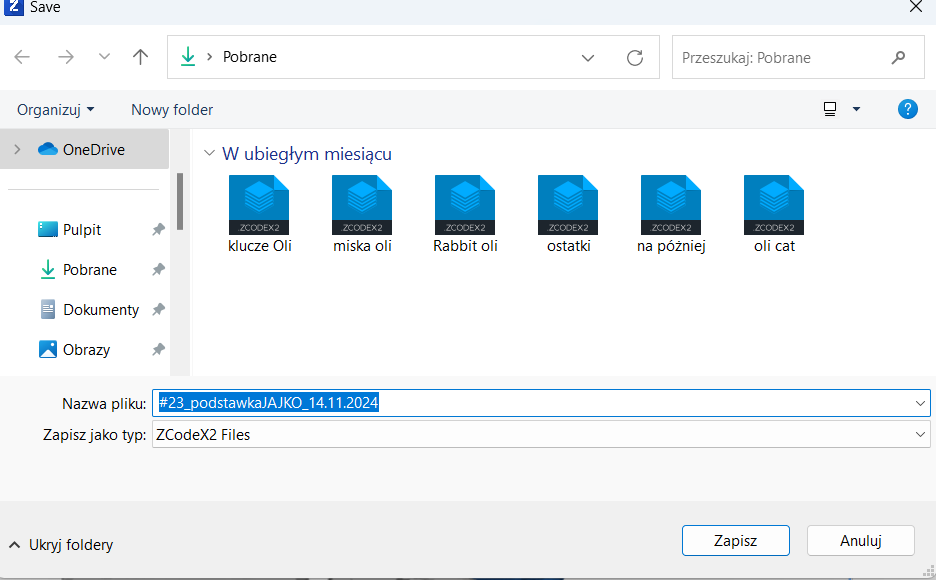Expand the address bar history dropdown
936x580 pixels.
[x=588, y=58]
